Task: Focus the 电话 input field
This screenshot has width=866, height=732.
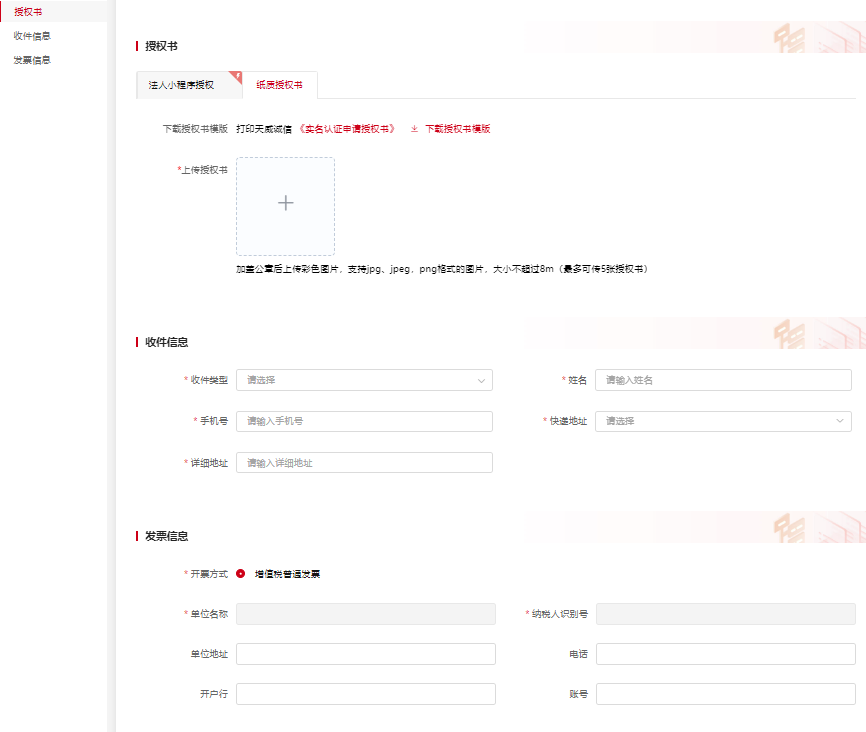Action: click(725, 654)
